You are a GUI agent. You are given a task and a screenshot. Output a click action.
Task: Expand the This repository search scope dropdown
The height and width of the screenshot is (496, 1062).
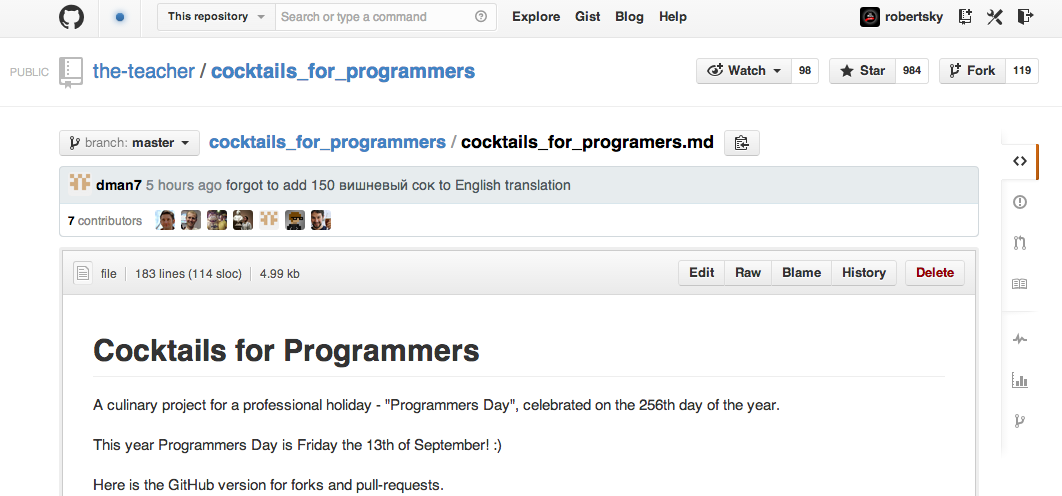click(217, 17)
